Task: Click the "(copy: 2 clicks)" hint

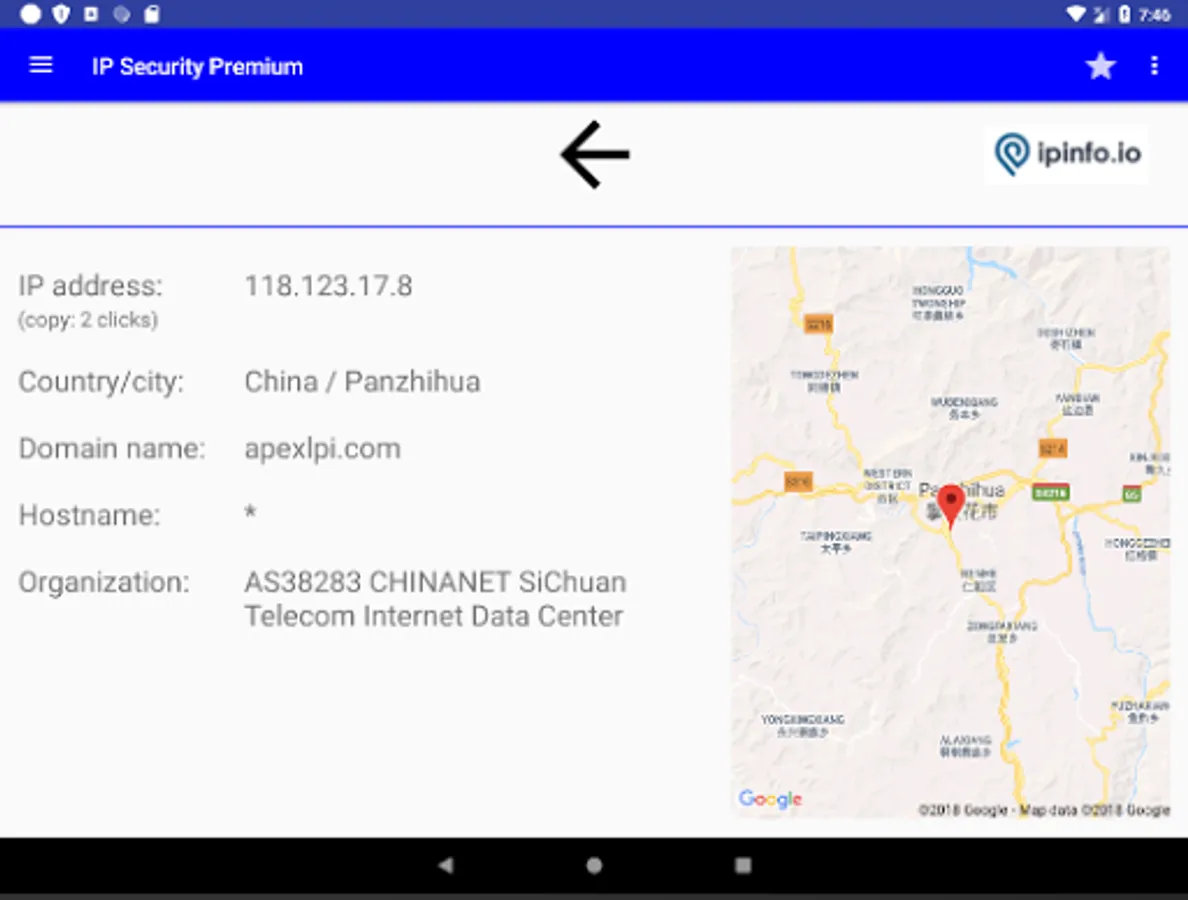Action: 88,320
